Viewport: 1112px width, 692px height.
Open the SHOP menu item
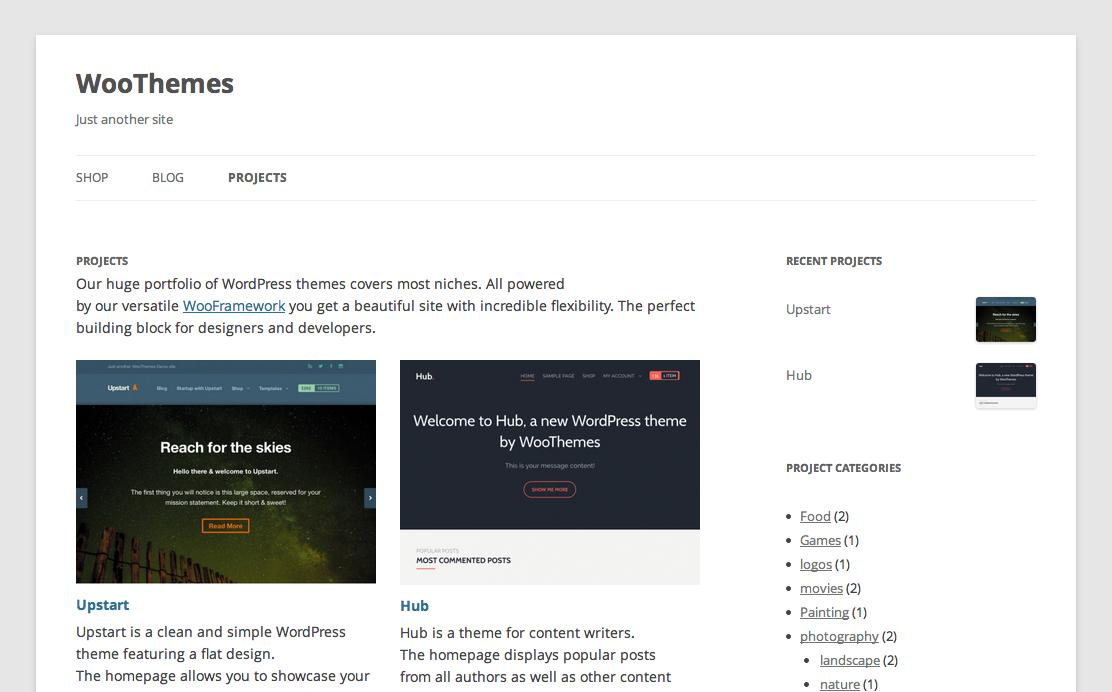92,178
